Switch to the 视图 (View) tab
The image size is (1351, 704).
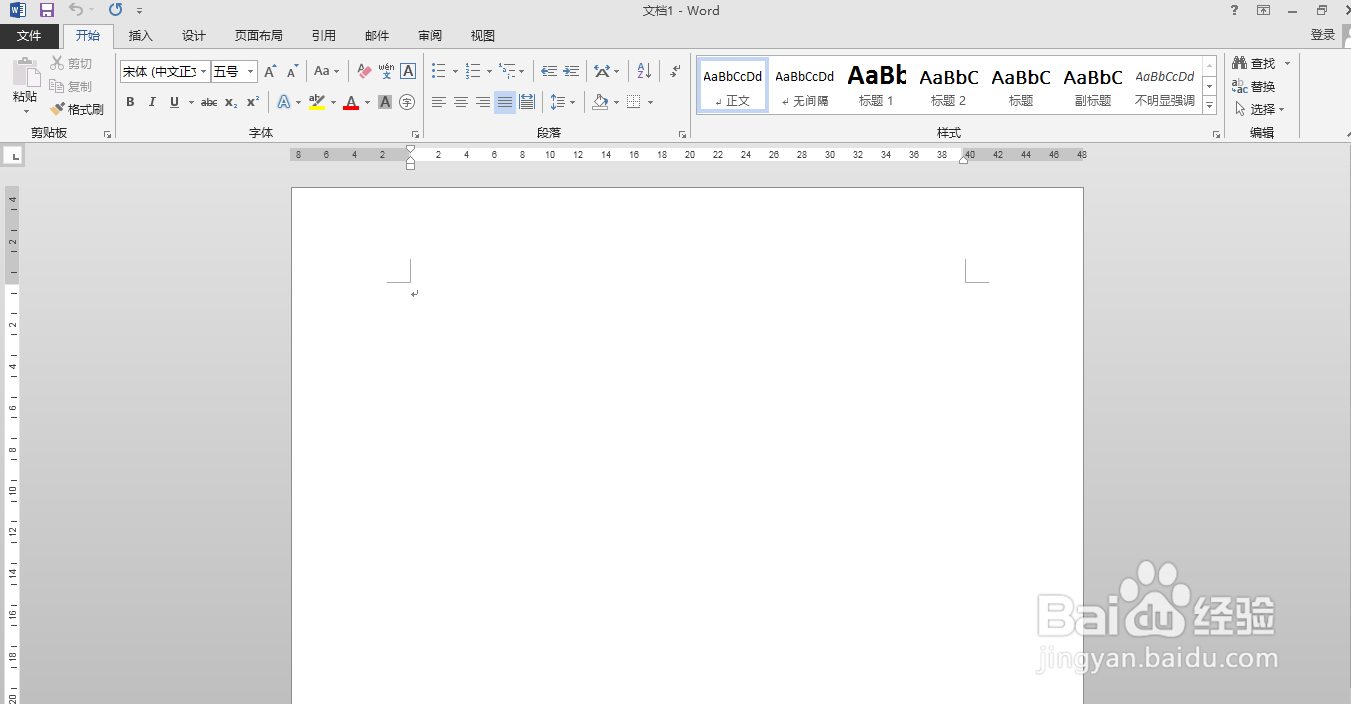point(483,36)
